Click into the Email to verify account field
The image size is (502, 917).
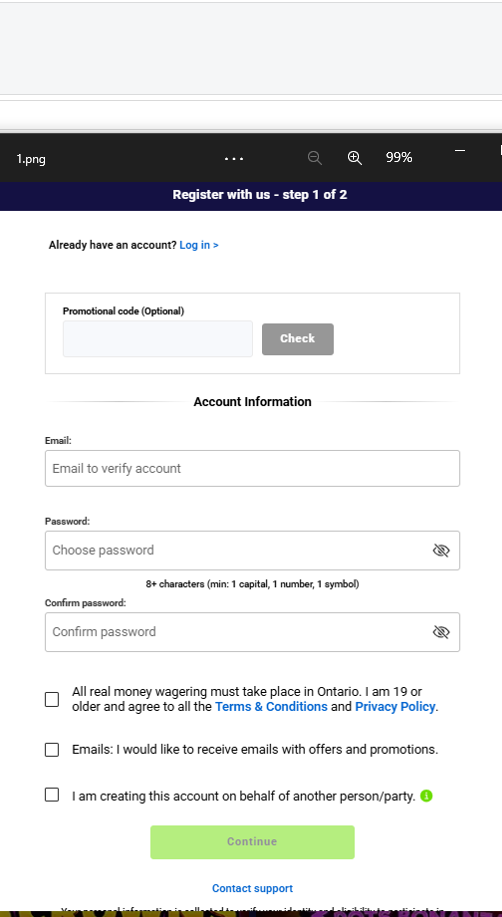(252, 468)
